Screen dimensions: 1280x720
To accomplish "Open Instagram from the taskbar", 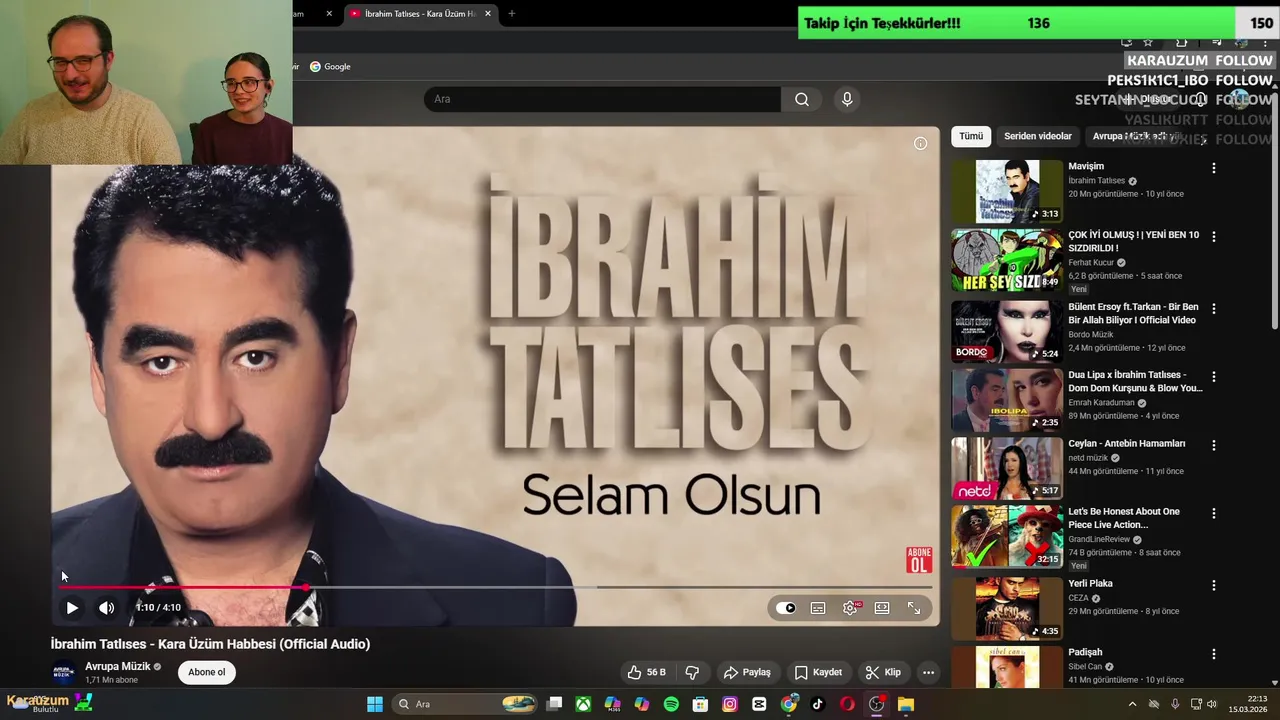I will [x=730, y=704].
